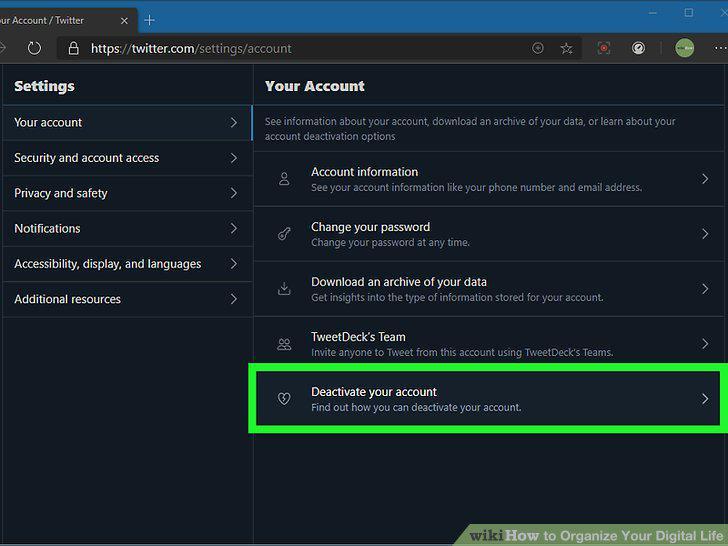728x546 pixels.
Task: Click chevron next to Notifications
Action: coord(234,228)
